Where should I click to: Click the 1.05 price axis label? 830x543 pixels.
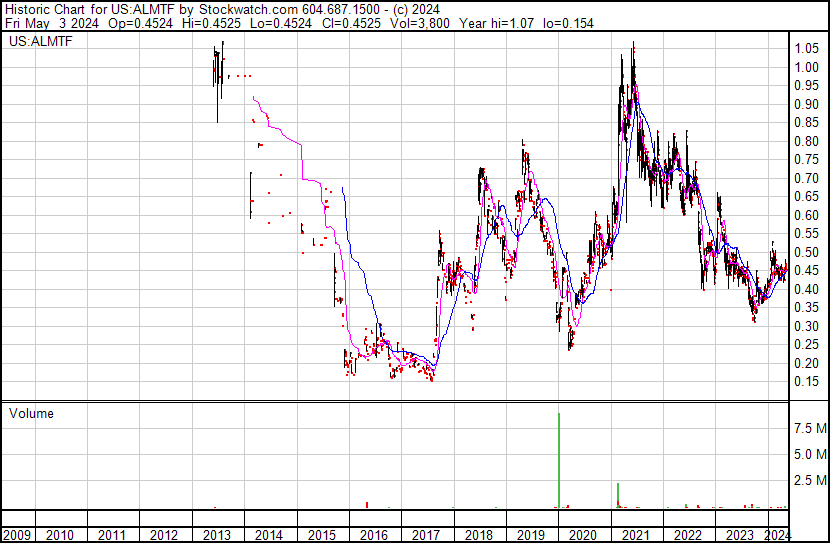806,49
